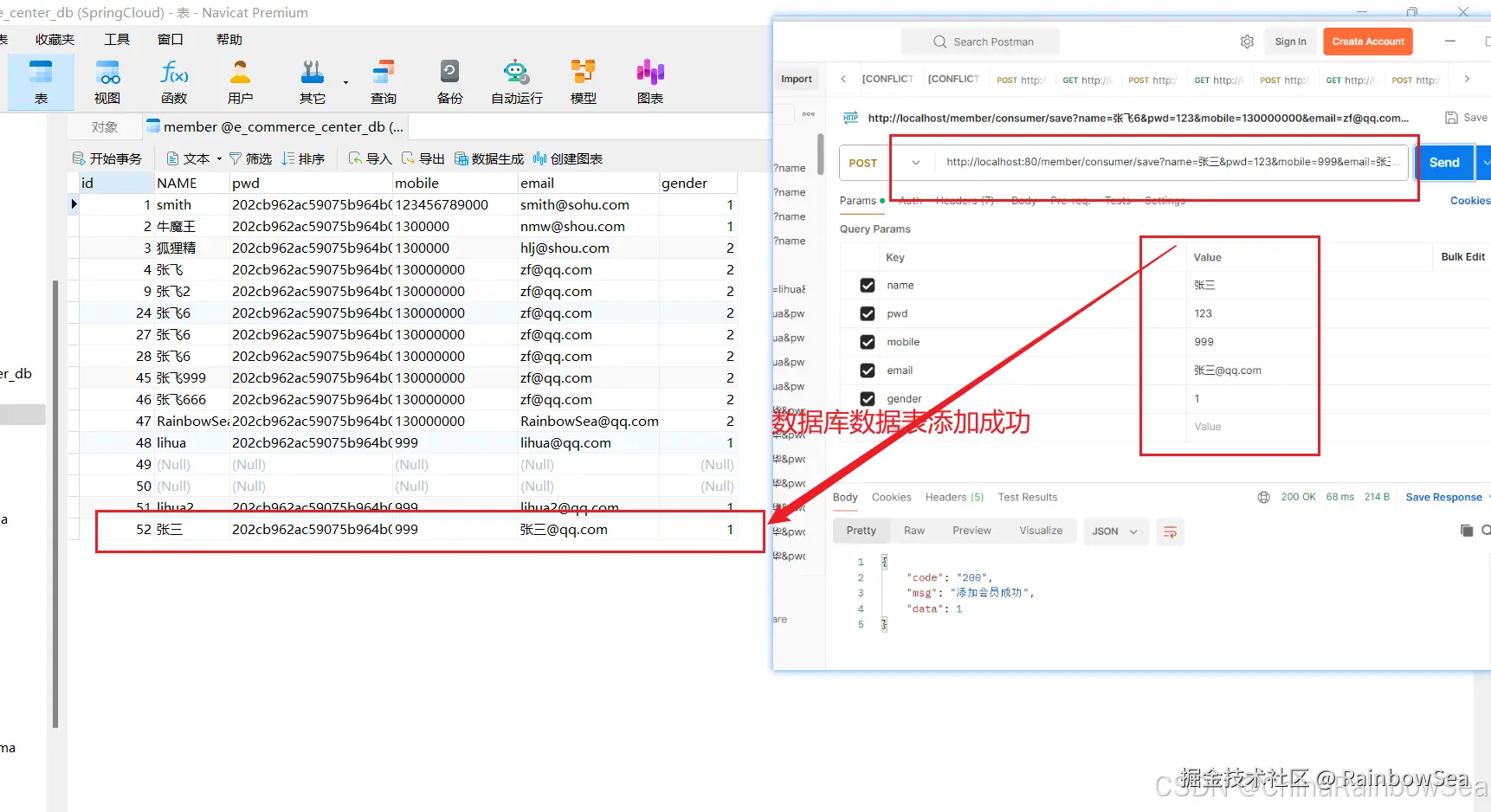This screenshot has width=1491, height=812.
Task: Uncheck the email query param checkbox
Action: (x=868, y=371)
